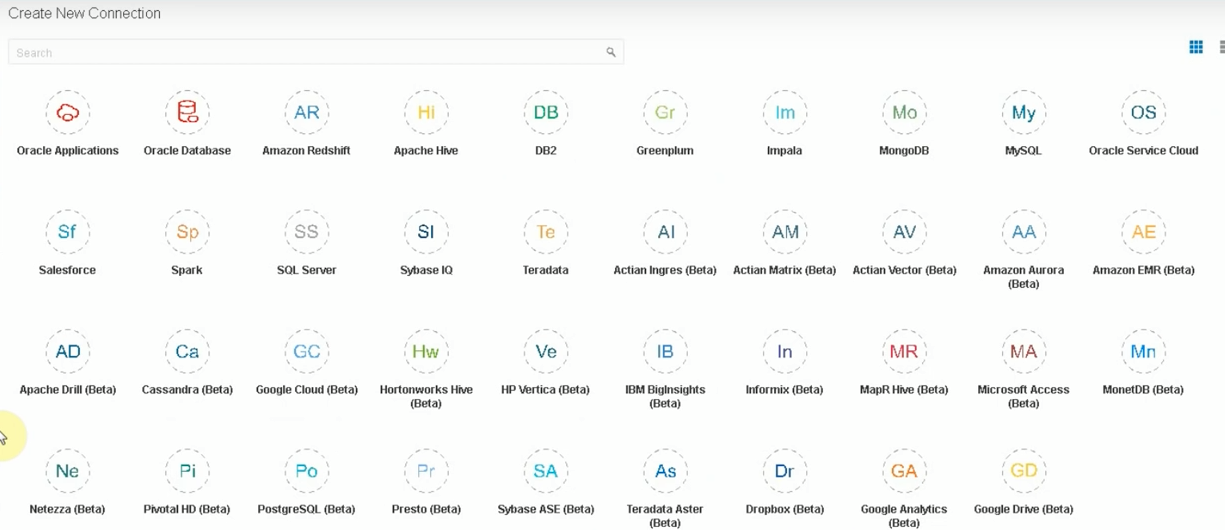Click the magnifier search button
Screen dimensions: 1225x530
611,52
